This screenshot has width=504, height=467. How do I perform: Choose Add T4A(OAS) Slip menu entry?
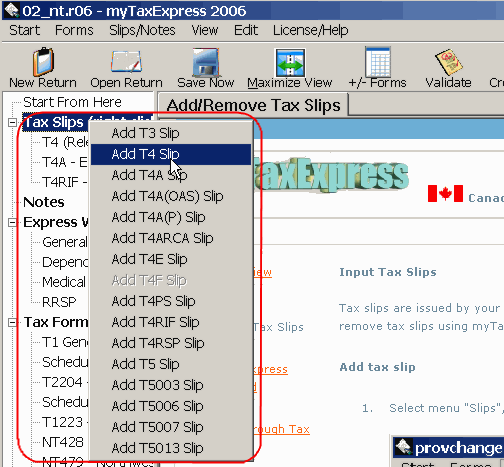tap(171, 196)
